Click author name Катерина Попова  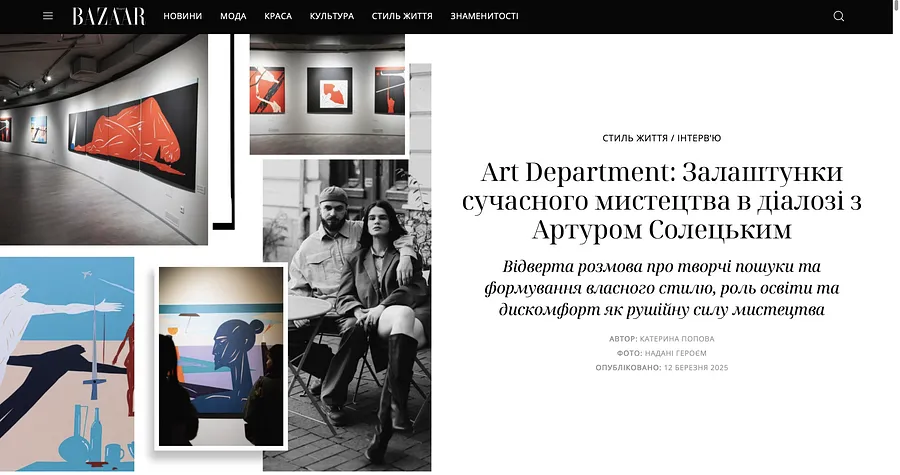(677, 339)
